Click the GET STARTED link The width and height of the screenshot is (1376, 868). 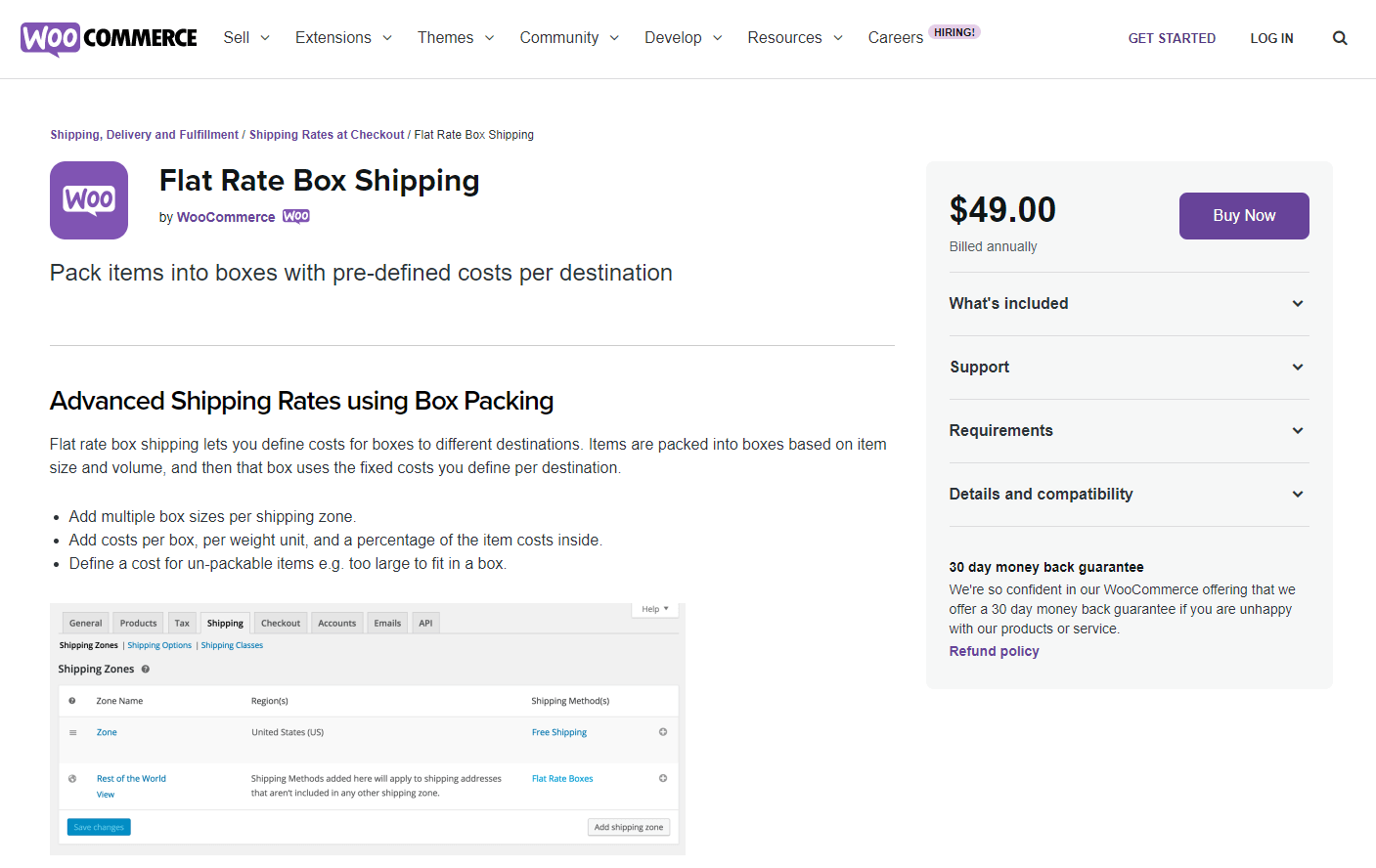pos(1172,38)
